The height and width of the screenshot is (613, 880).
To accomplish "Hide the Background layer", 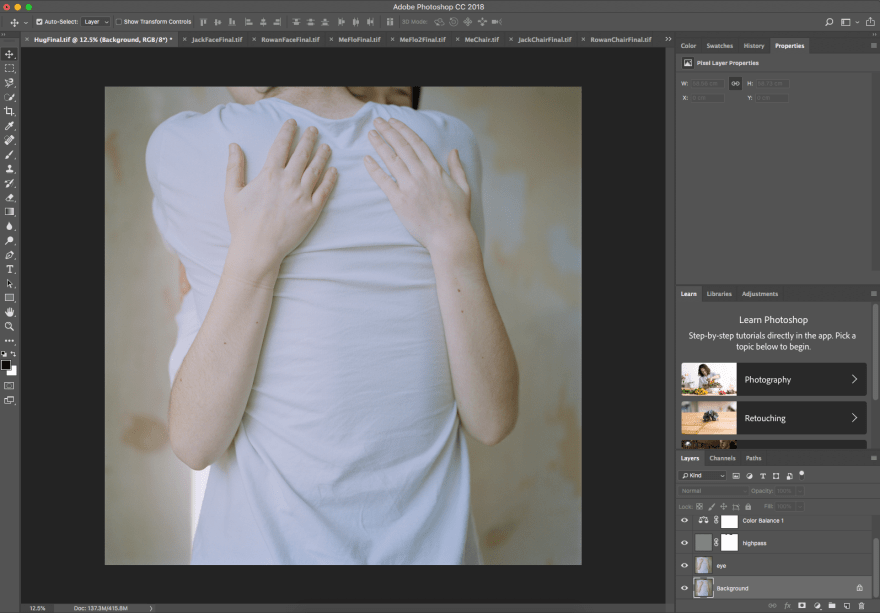I will (x=685, y=588).
